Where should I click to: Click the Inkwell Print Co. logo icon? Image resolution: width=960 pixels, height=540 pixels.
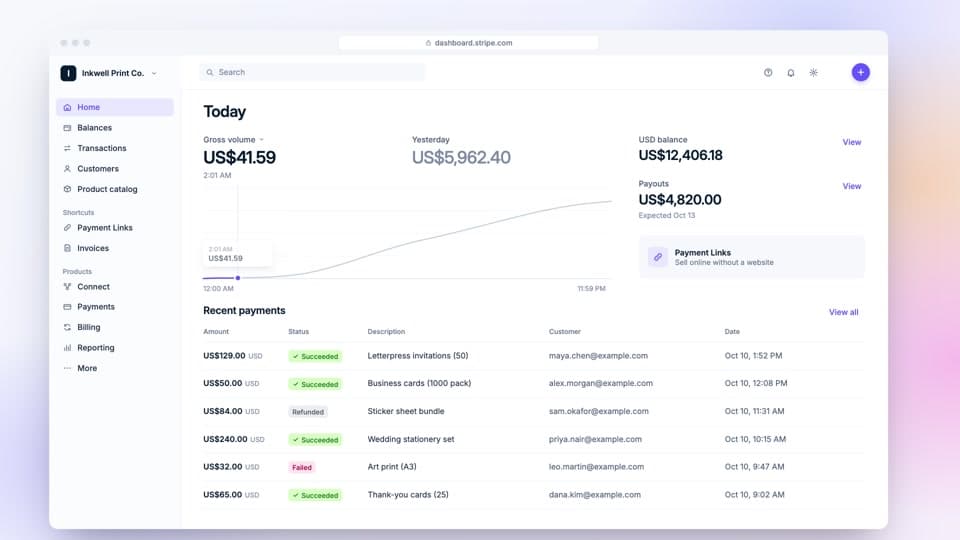point(69,73)
